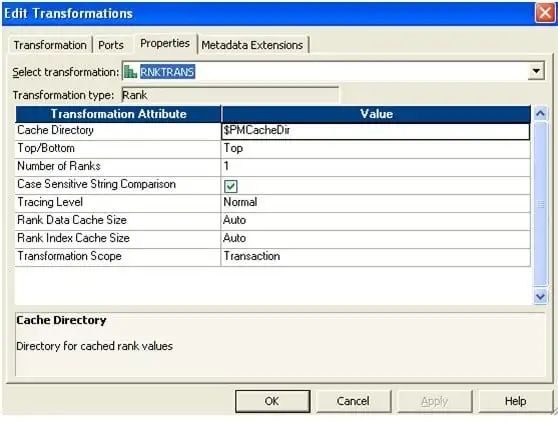The height and width of the screenshot is (422, 558).
Task: Edit the $PMCacheDir cache directory value
Action: click(375, 131)
